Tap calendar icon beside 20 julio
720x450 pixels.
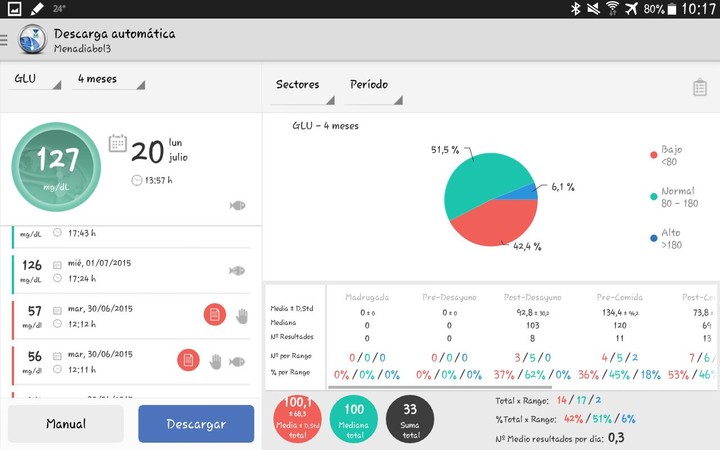tap(117, 143)
